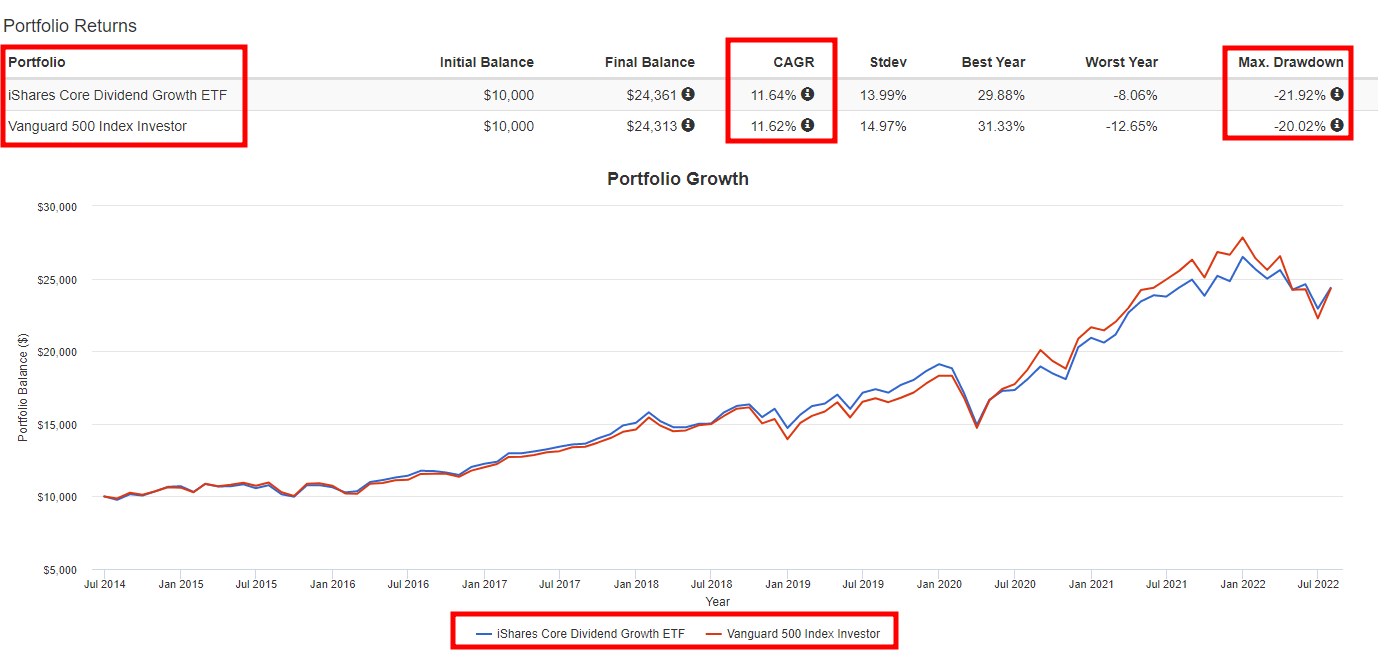Click info icon next to -20.02% drawdown
Screen dimensions: 1378x652
[1337, 126]
